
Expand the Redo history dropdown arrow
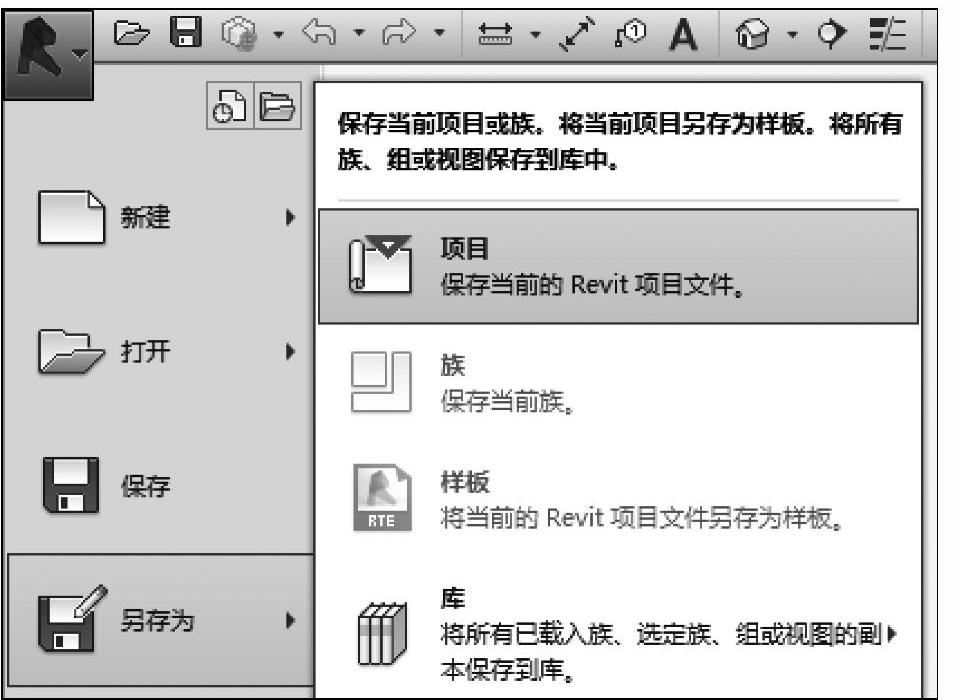click(x=440, y=32)
